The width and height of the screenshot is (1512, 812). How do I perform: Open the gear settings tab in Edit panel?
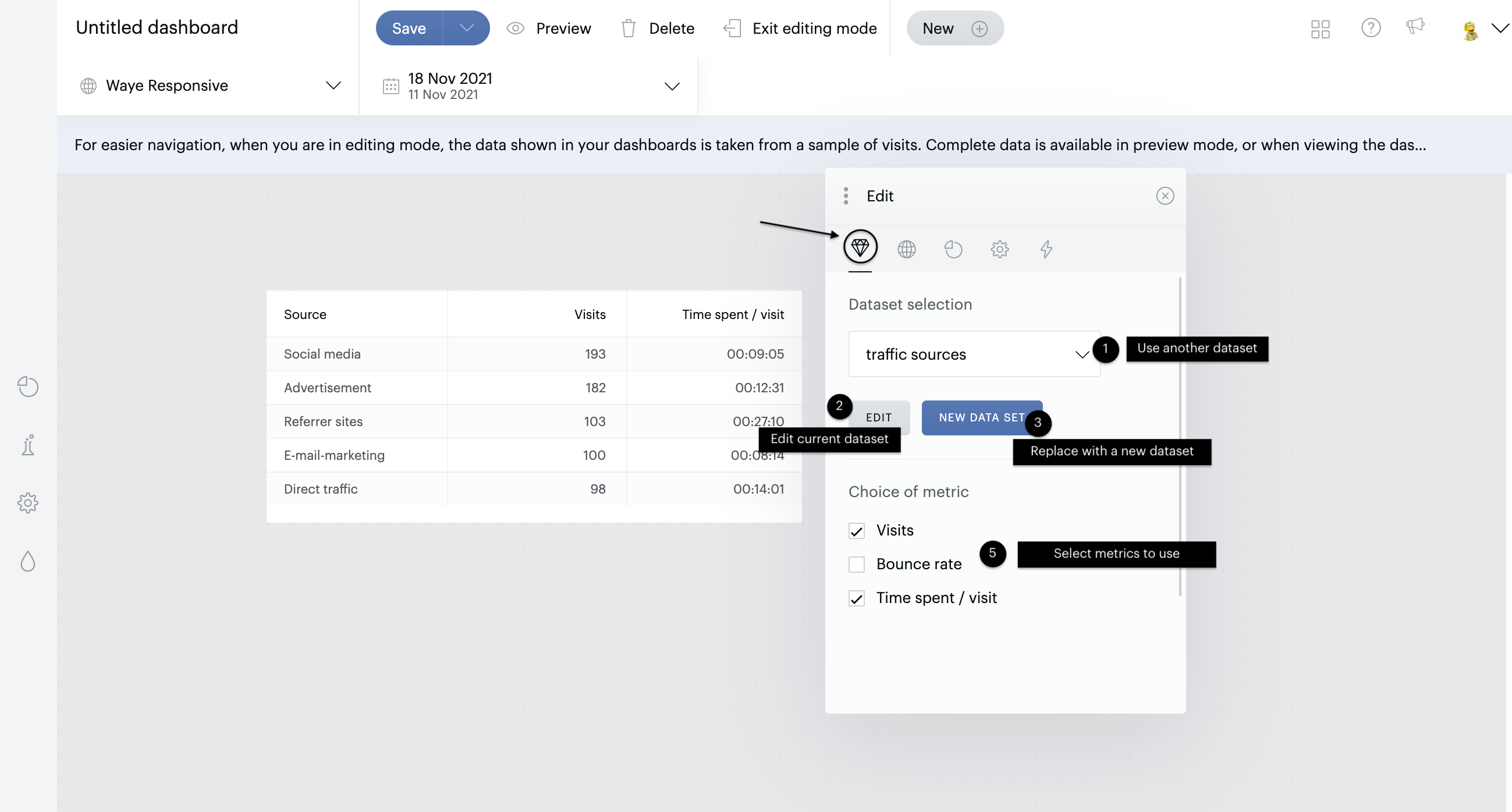(x=1000, y=250)
